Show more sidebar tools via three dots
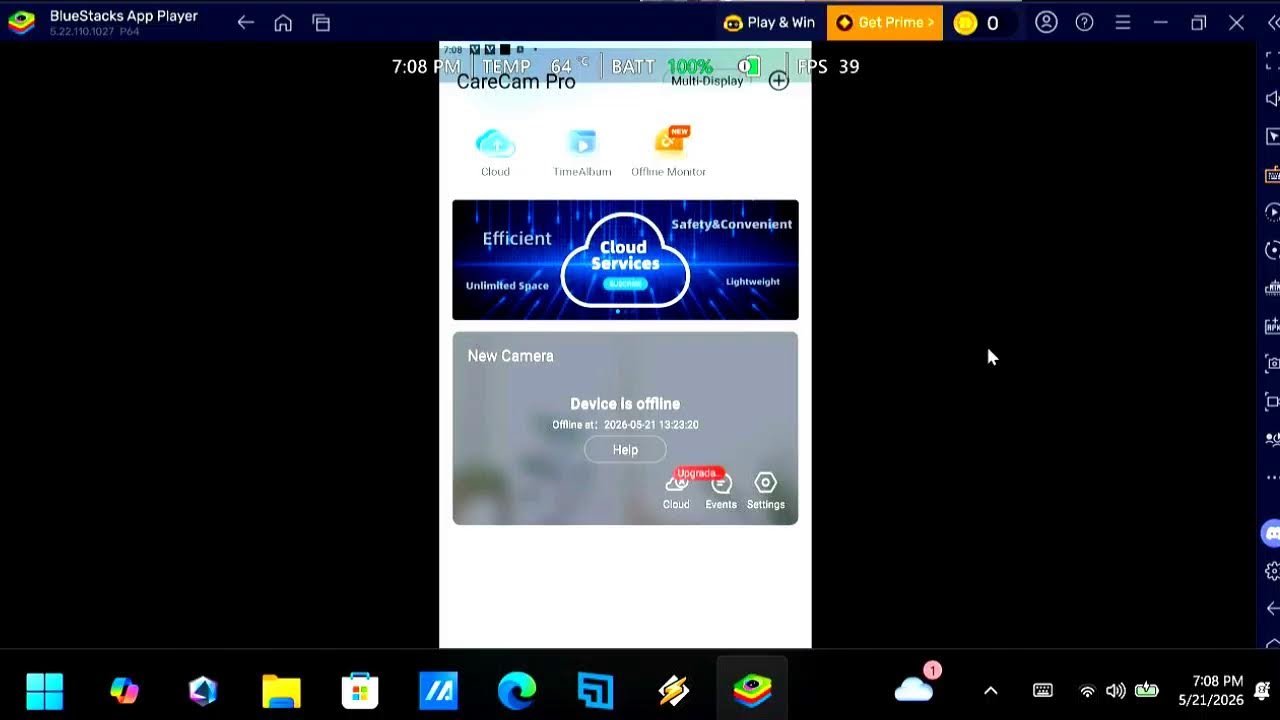The width and height of the screenshot is (1280, 720). point(1273,478)
